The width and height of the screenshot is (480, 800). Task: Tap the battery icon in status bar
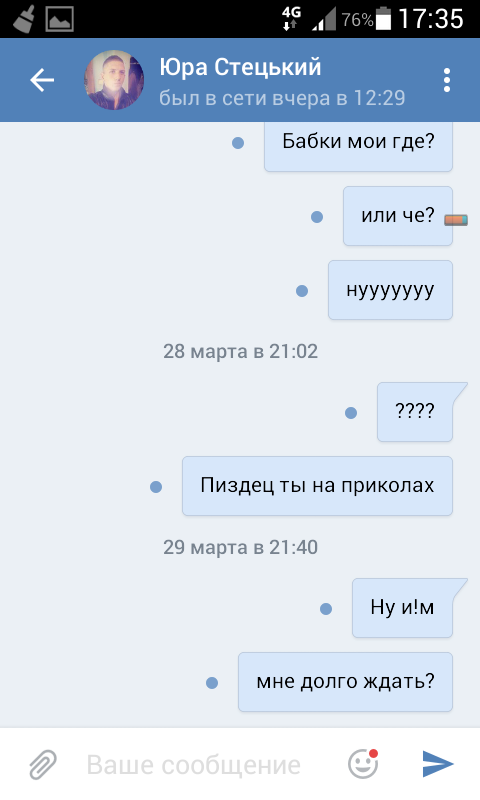(384, 18)
